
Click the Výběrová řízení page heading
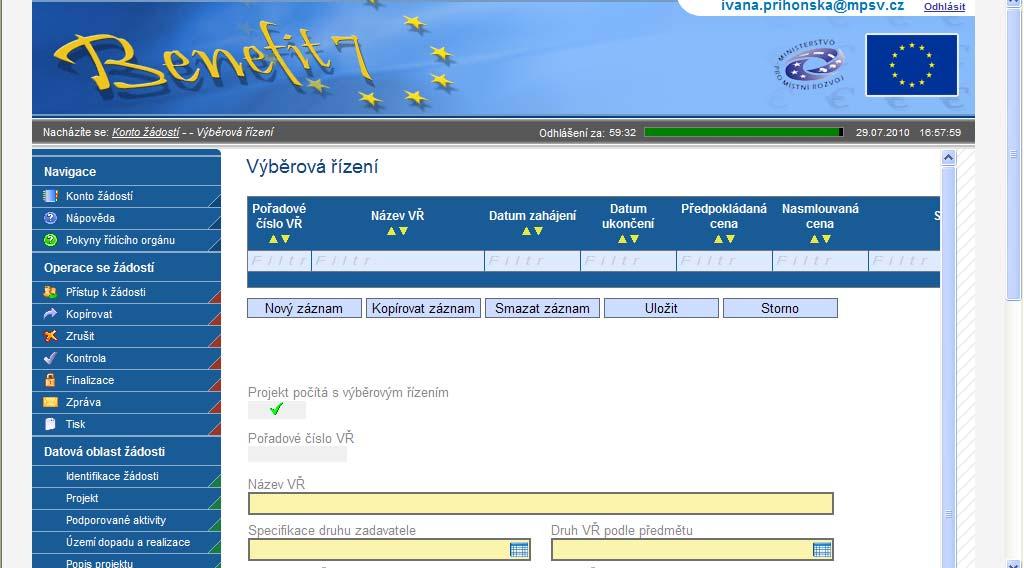pyautogui.click(x=312, y=167)
